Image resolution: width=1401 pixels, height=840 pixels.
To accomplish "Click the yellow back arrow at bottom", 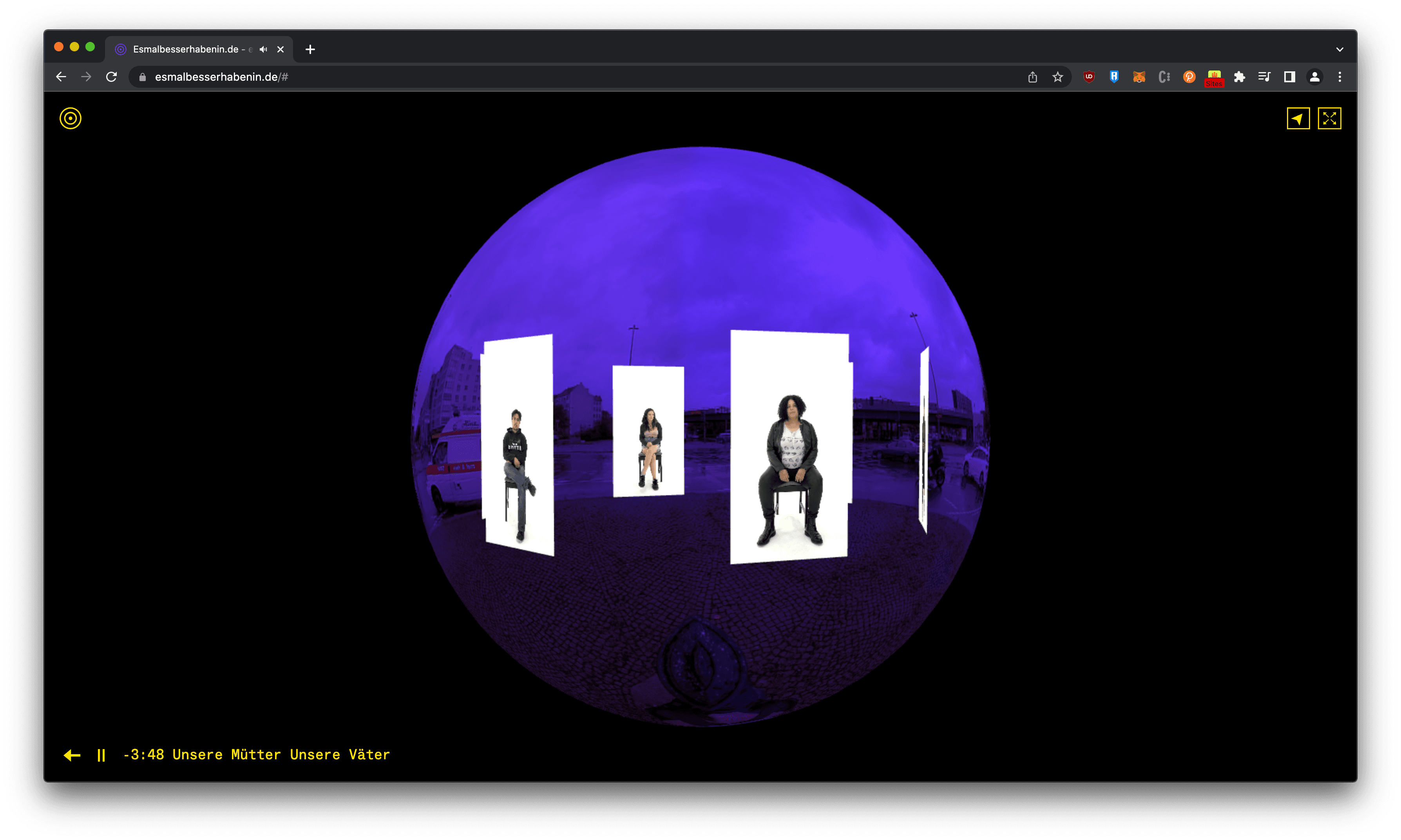I will pyautogui.click(x=72, y=755).
